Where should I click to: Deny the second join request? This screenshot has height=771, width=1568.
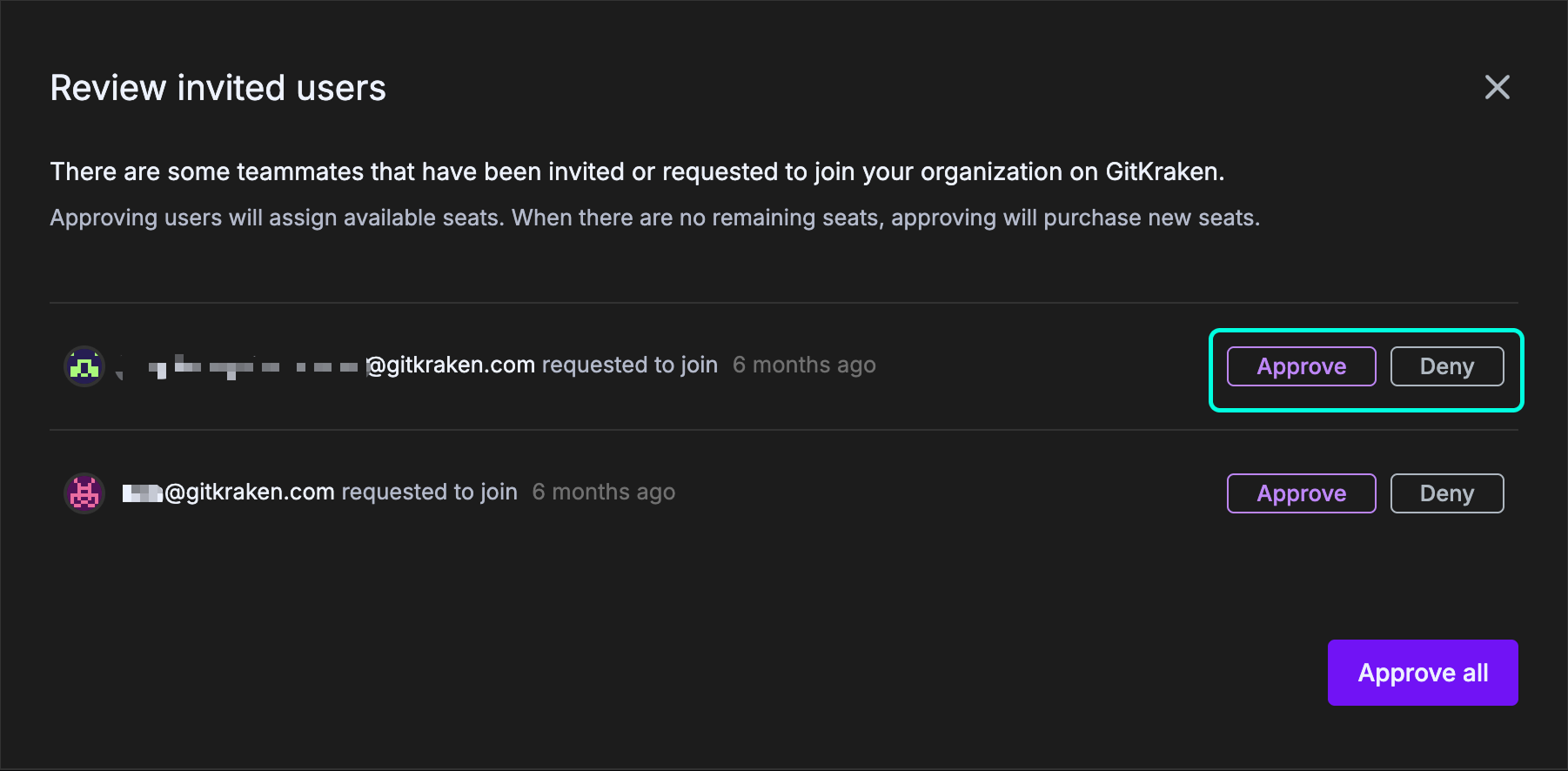pyautogui.click(x=1446, y=493)
